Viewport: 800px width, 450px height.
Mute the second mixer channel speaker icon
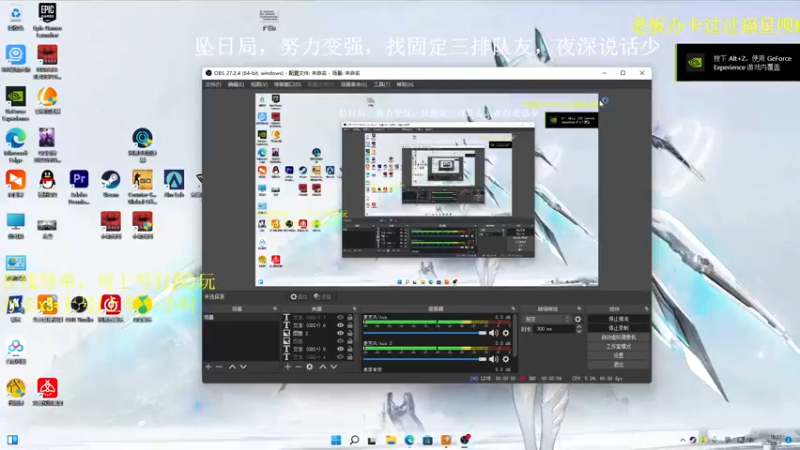pyautogui.click(x=493, y=359)
